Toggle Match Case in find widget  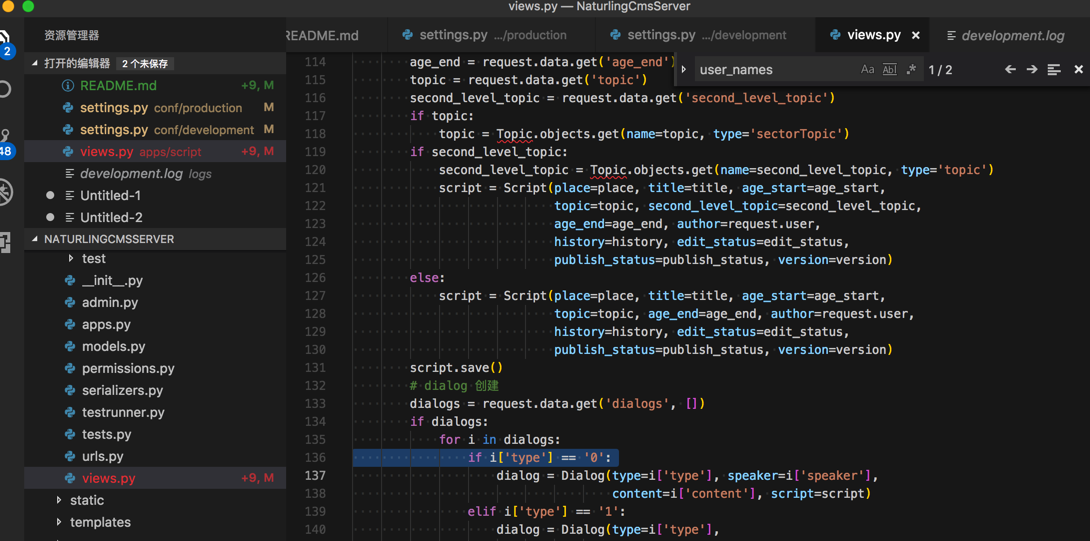click(867, 70)
